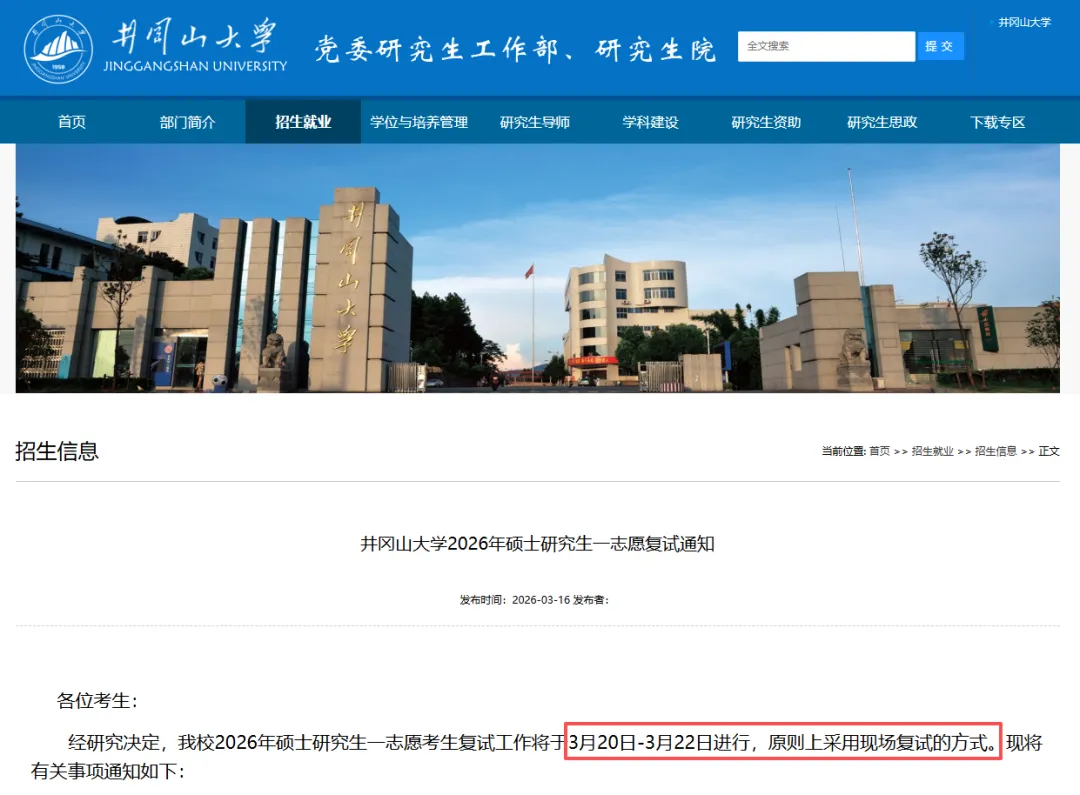Viewport: 1080px width, 795px height.
Task: Select the 招生就业 nav tab
Action: (303, 122)
